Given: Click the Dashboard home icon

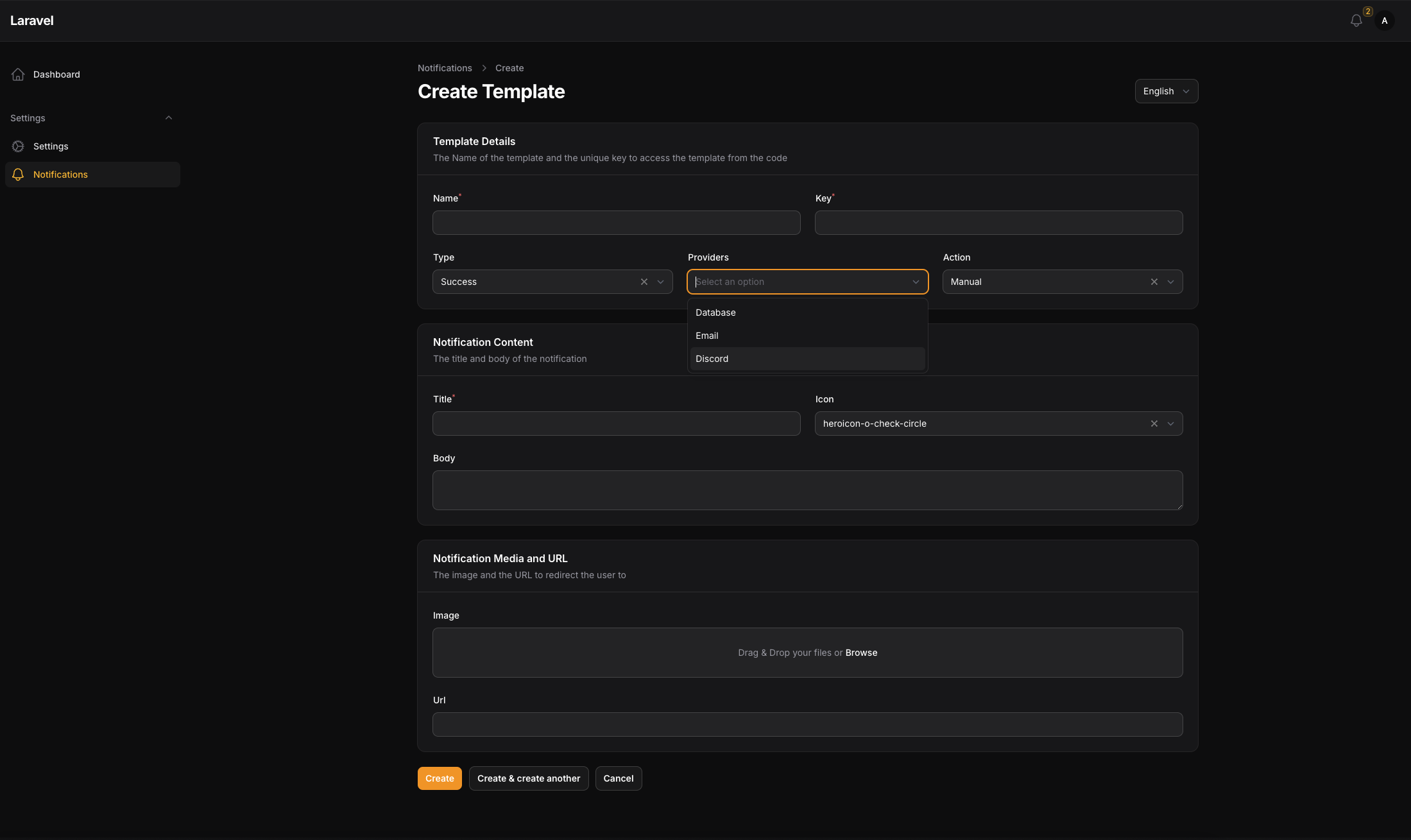Looking at the screenshot, I should point(18,74).
